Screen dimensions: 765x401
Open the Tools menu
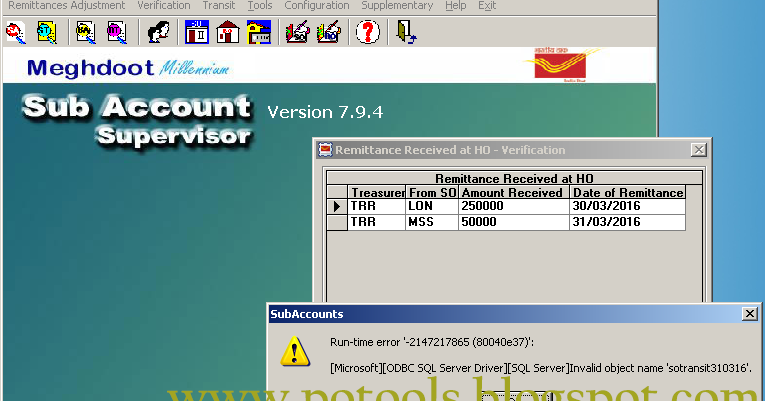[x=260, y=6]
